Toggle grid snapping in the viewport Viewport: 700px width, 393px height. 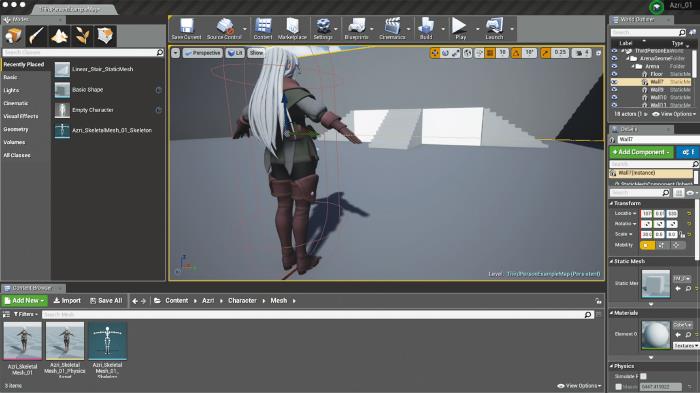[x=490, y=53]
